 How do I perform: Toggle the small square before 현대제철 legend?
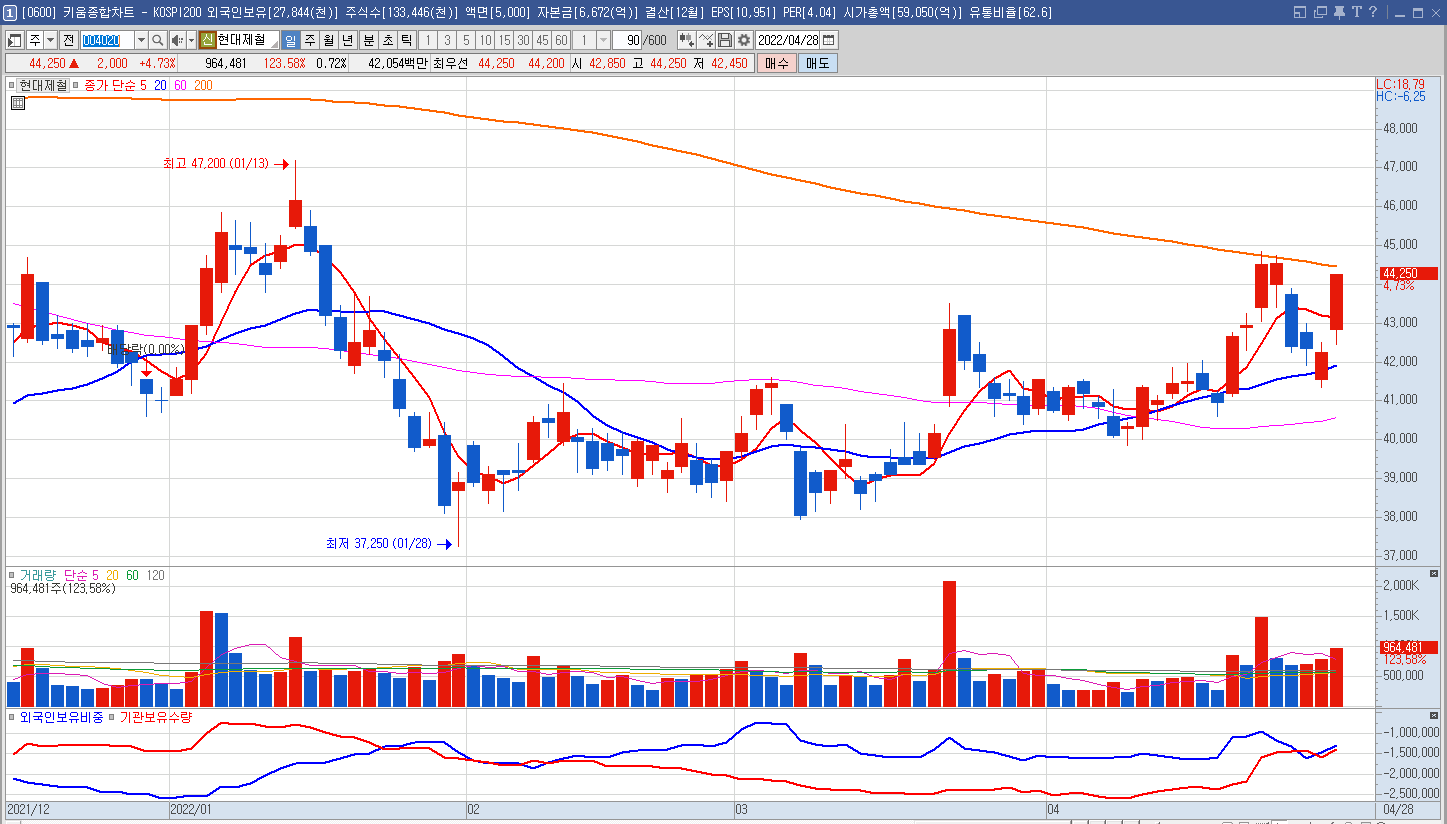coord(13,85)
